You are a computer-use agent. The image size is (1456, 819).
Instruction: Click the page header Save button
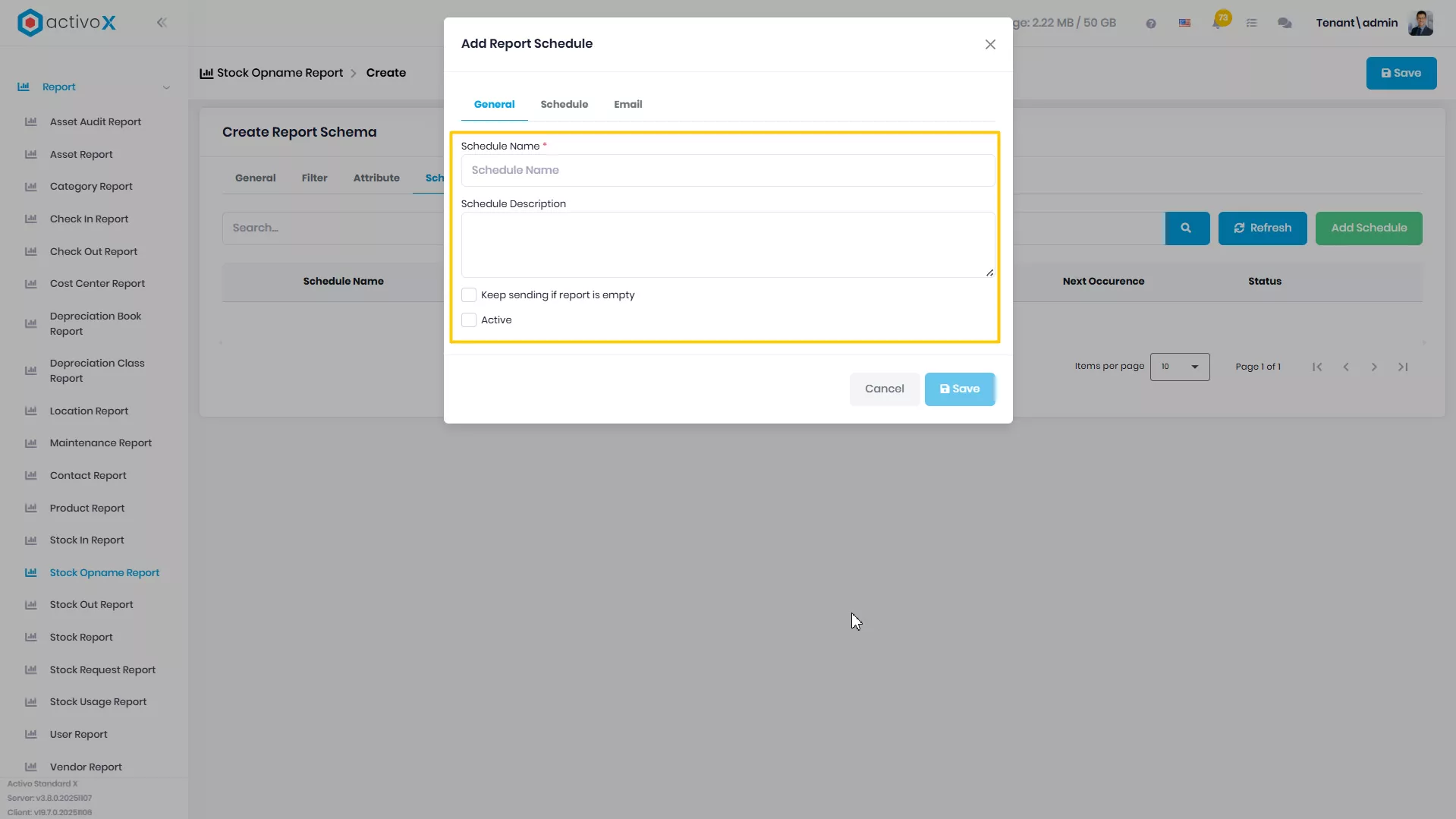(1401, 73)
